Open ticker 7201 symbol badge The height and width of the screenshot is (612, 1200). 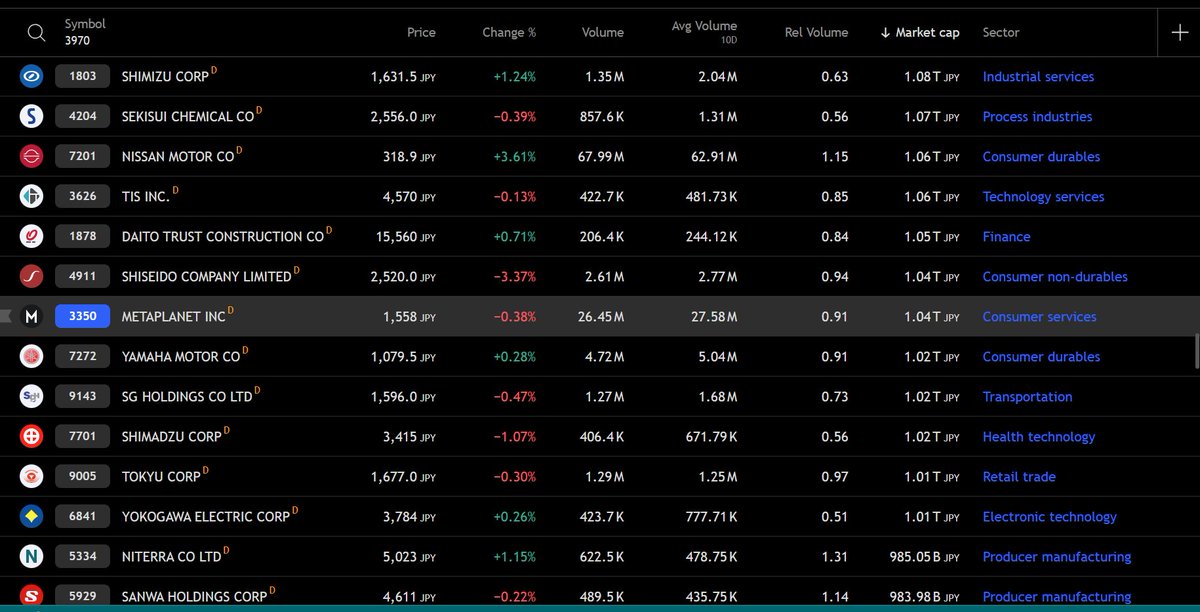tap(82, 156)
